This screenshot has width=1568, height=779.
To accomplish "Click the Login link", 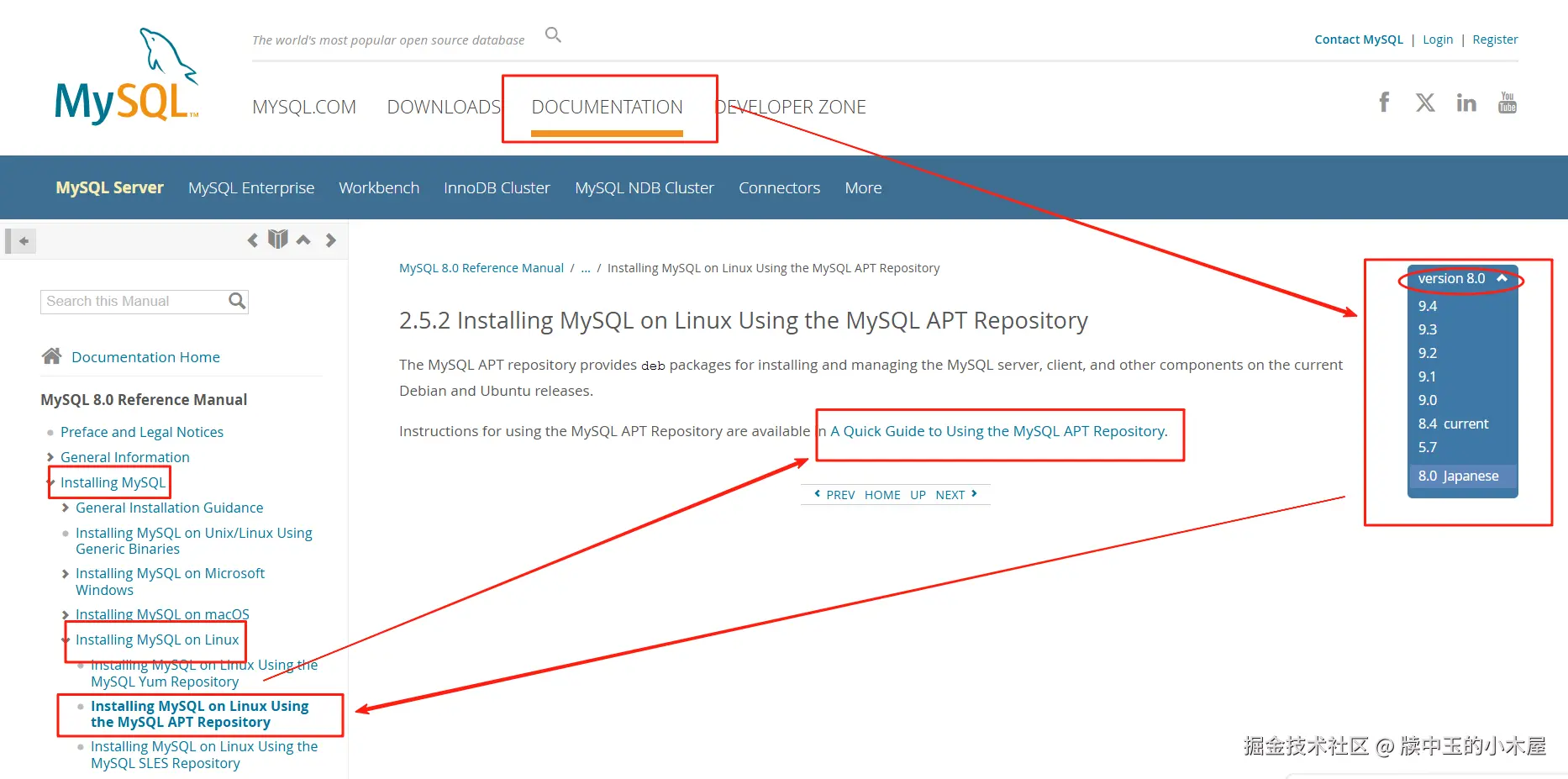I will point(1438,39).
